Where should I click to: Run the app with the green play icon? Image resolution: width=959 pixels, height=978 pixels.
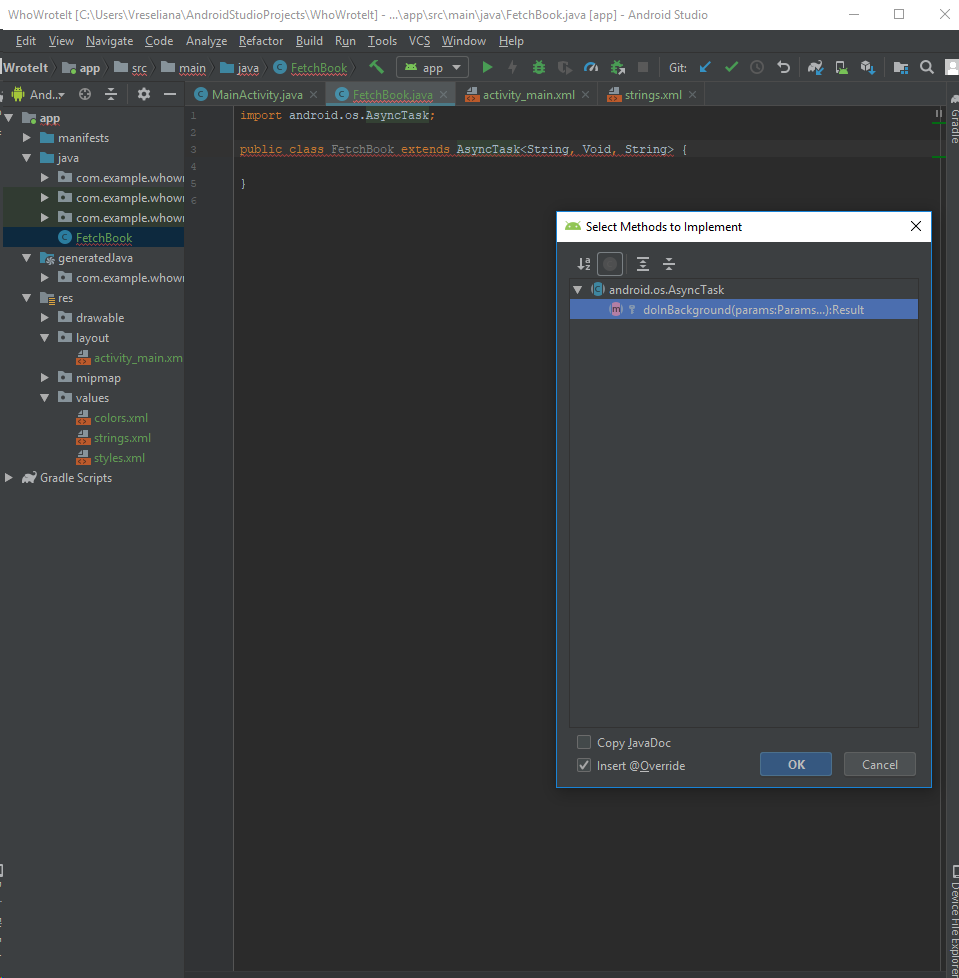[x=487, y=67]
